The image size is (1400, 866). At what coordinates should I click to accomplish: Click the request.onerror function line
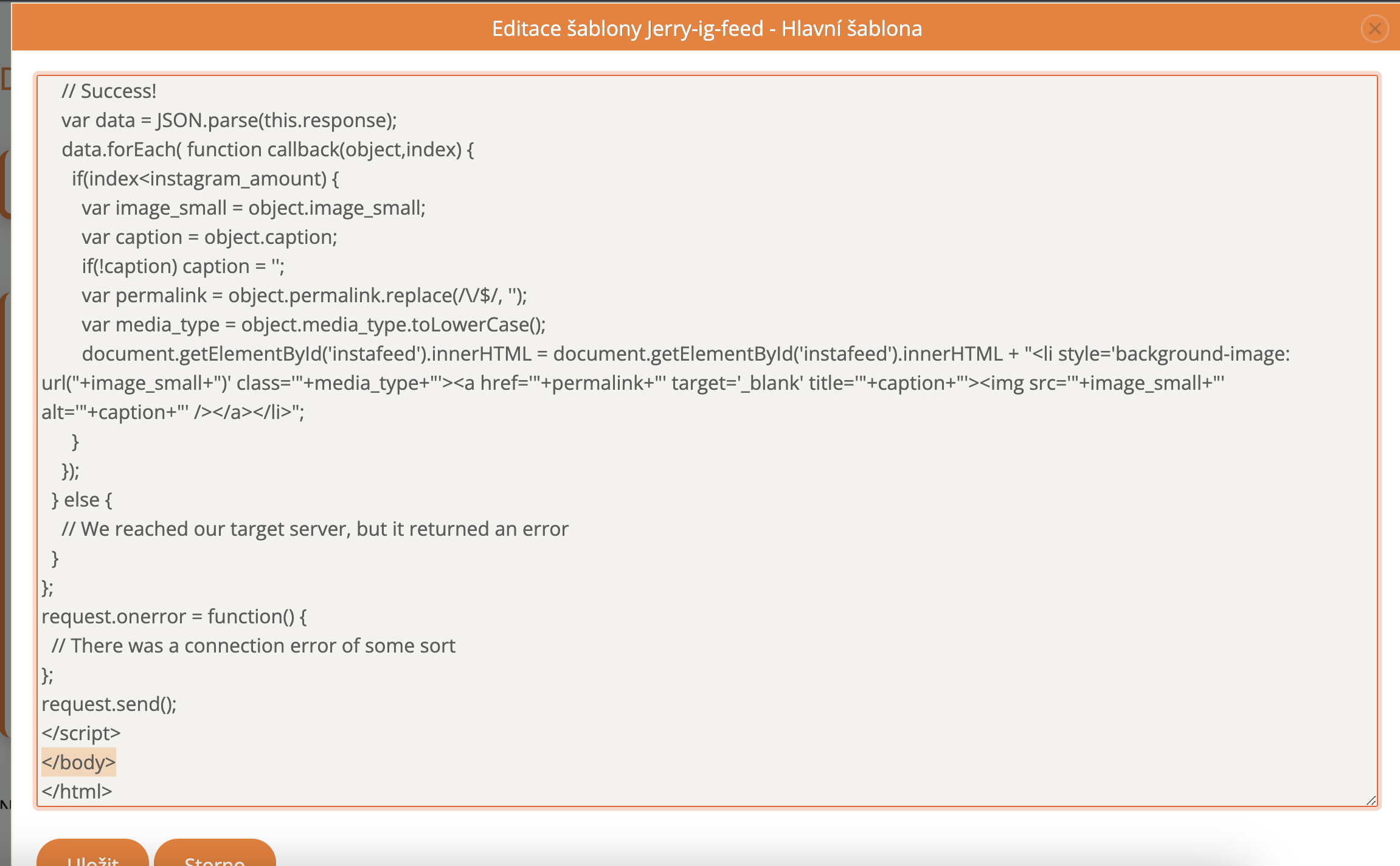174,617
